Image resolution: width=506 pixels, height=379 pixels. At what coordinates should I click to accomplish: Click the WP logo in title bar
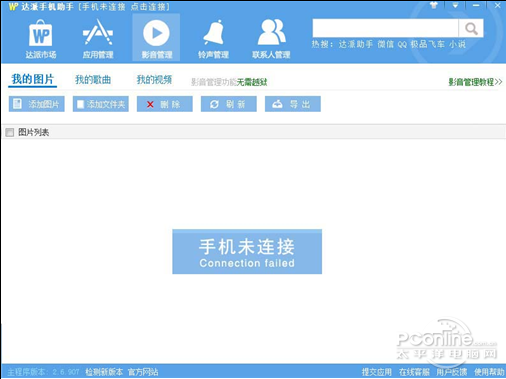click(13, 6)
